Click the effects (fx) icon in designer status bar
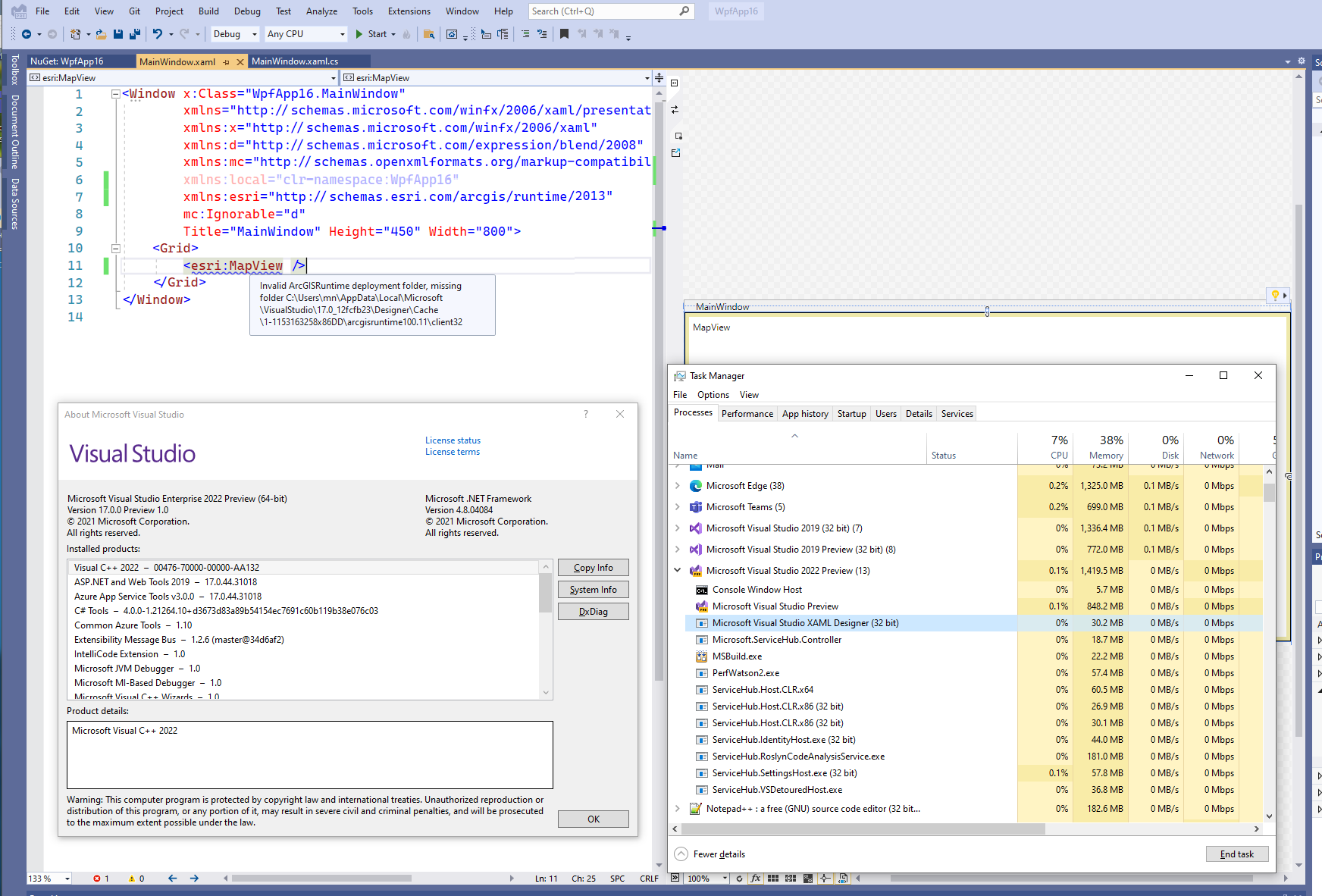The height and width of the screenshot is (896, 1322). 756,879
